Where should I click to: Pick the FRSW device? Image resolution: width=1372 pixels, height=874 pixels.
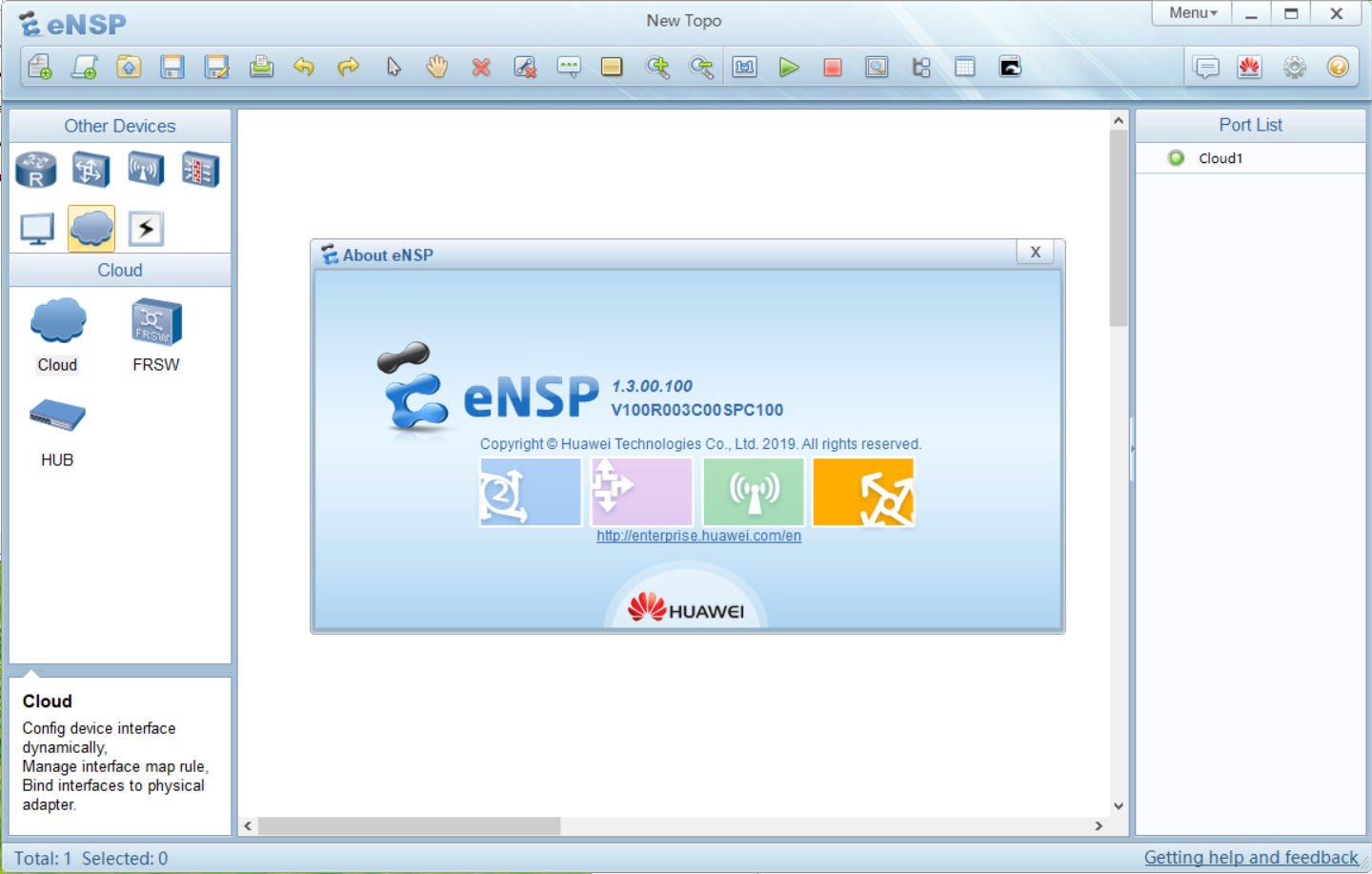point(156,335)
